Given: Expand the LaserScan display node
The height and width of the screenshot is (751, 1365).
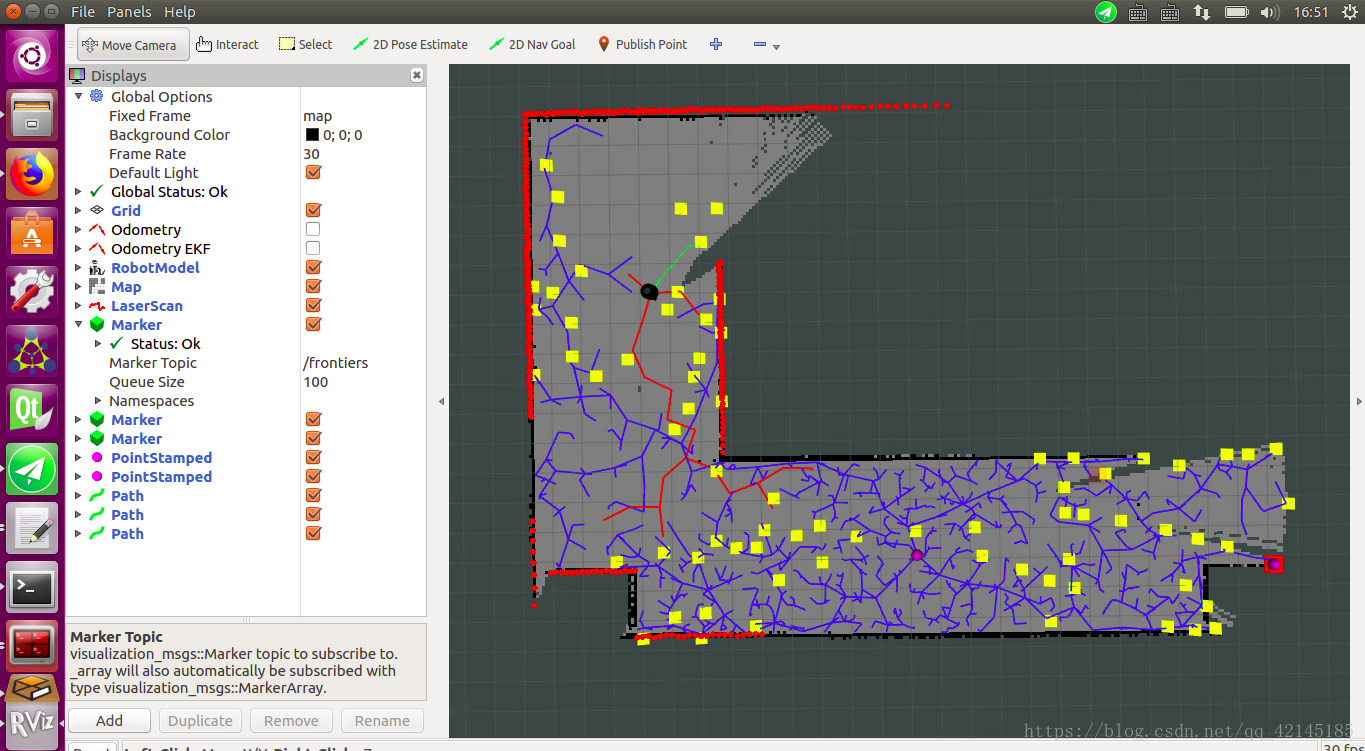Looking at the screenshot, I should (79, 306).
